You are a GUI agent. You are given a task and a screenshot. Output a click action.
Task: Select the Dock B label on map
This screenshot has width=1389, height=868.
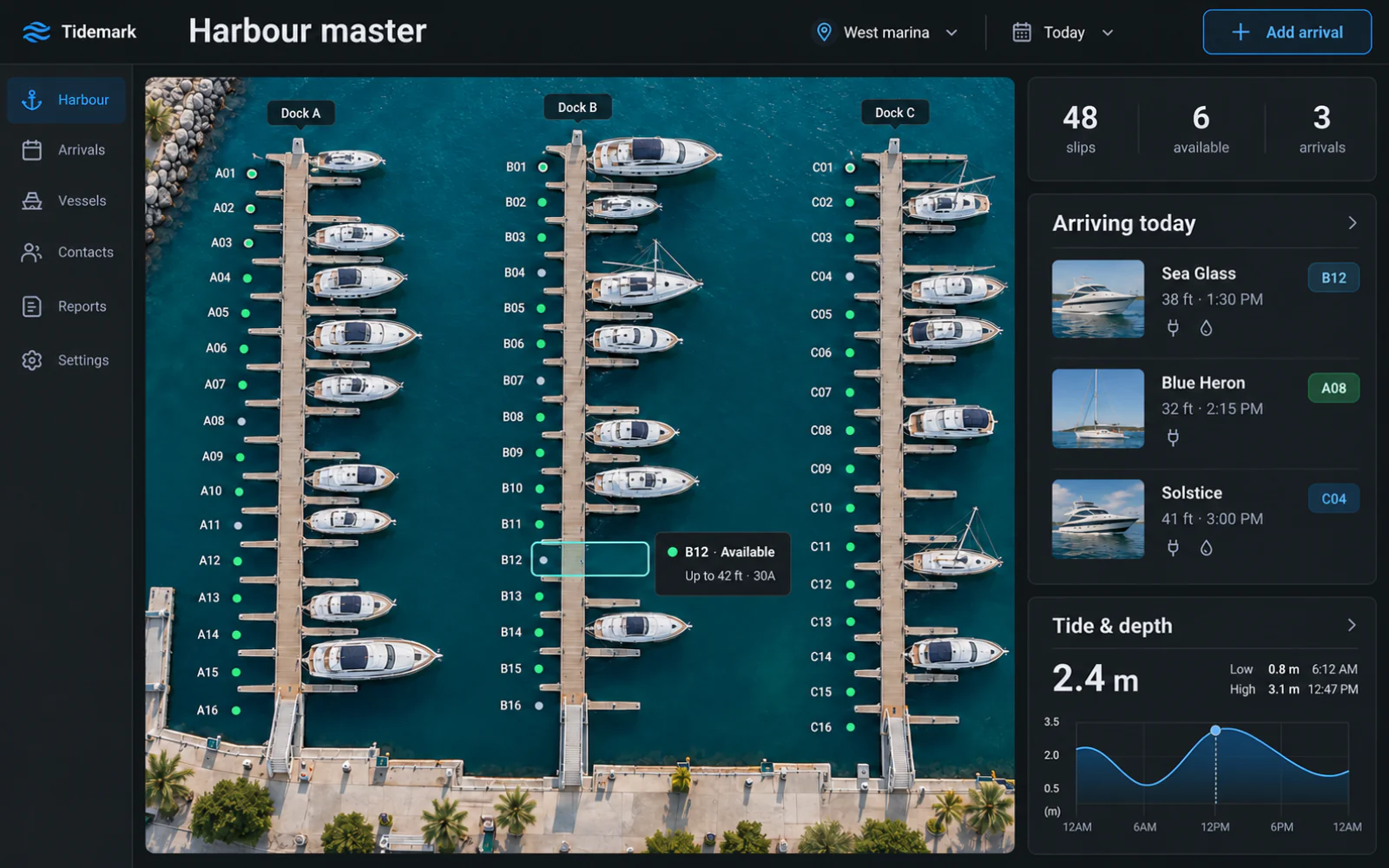pos(577,108)
